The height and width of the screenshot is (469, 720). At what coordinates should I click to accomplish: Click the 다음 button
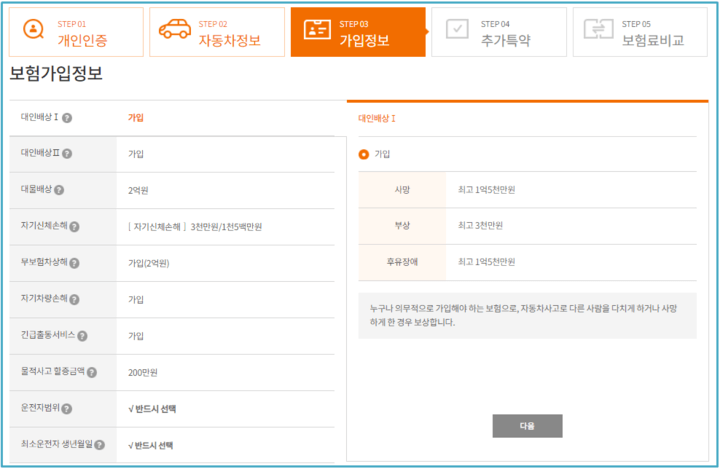pyautogui.click(x=527, y=426)
